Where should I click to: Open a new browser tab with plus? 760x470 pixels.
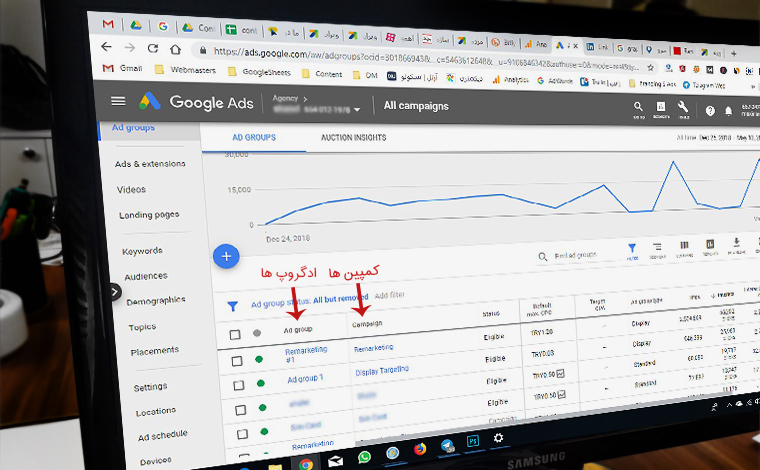[734, 53]
